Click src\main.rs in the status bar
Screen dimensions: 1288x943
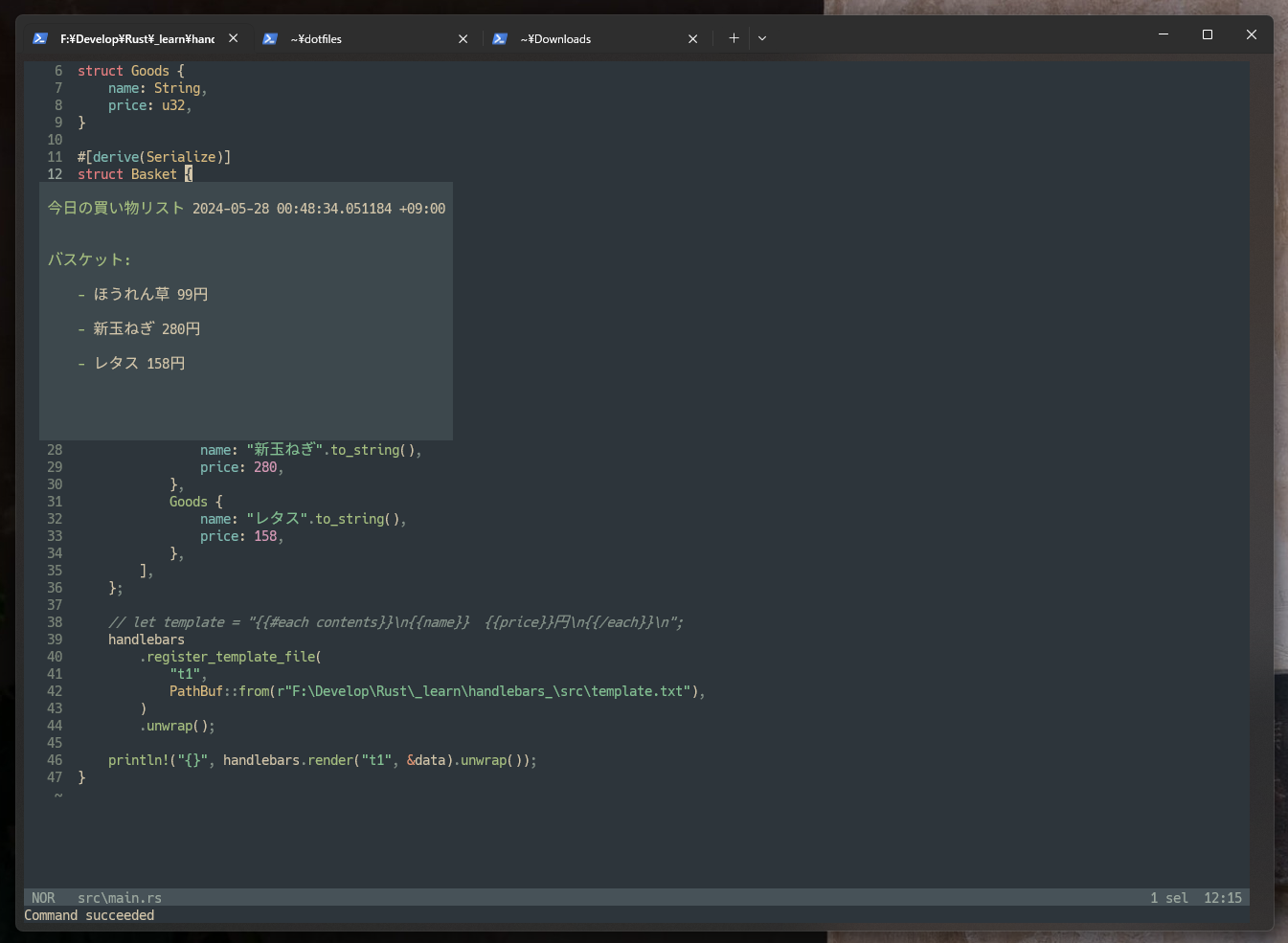point(119,897)
